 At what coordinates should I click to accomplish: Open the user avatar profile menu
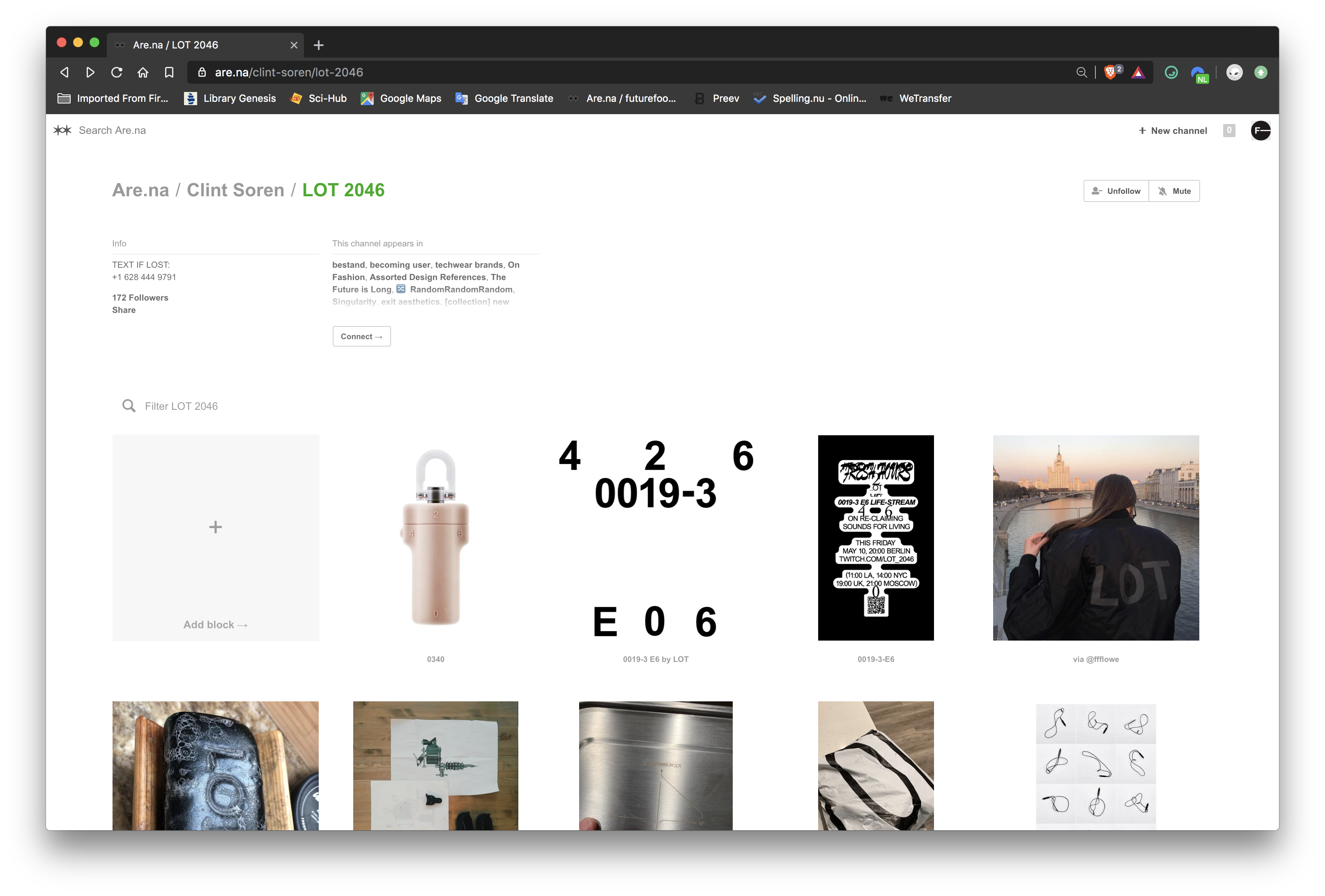click(x=1260, y=131)
